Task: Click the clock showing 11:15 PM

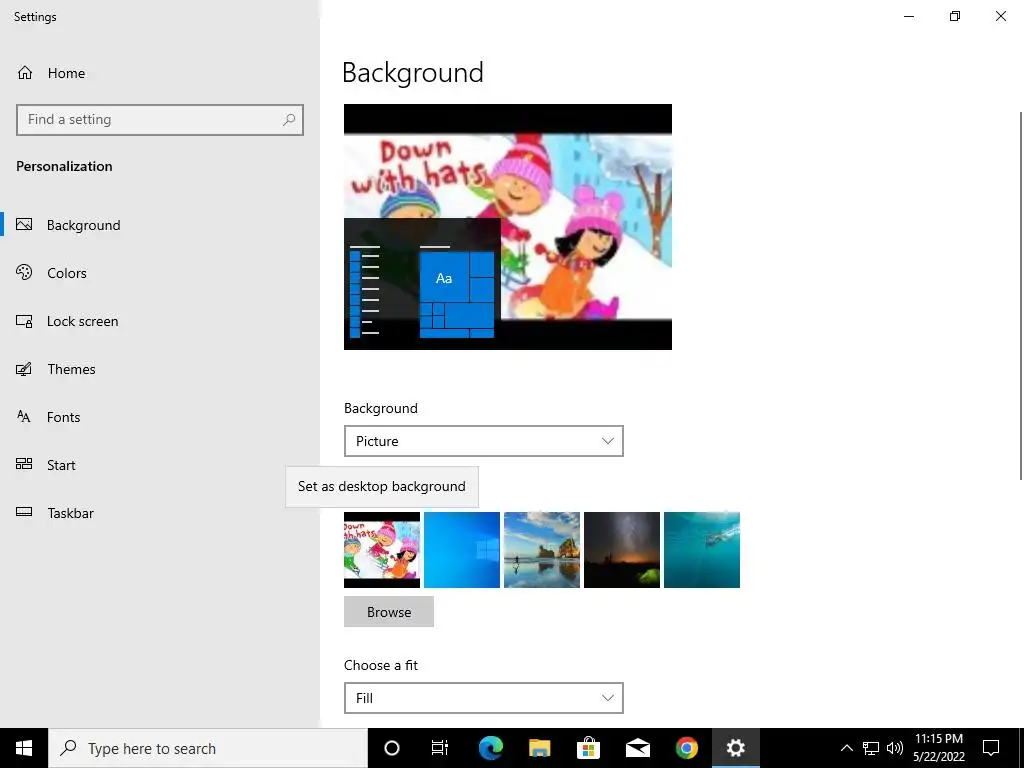Action: pos(938,739)
